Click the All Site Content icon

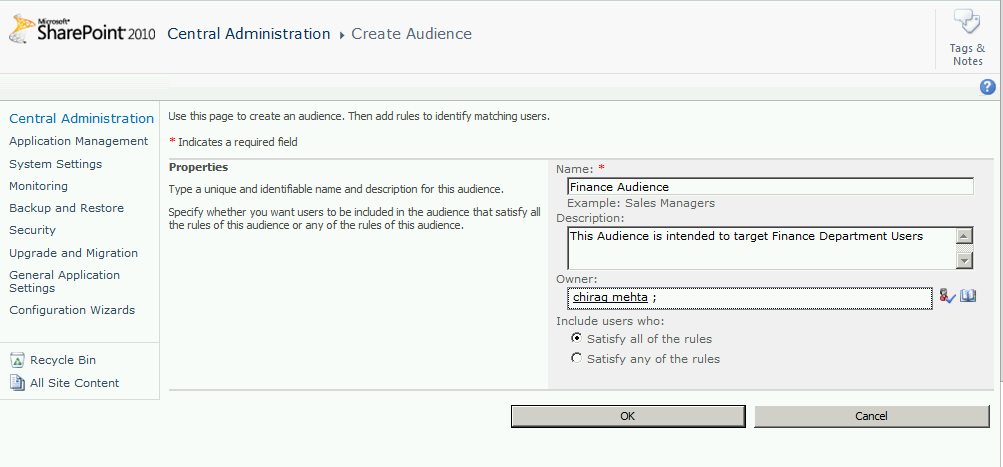point(17,383)
